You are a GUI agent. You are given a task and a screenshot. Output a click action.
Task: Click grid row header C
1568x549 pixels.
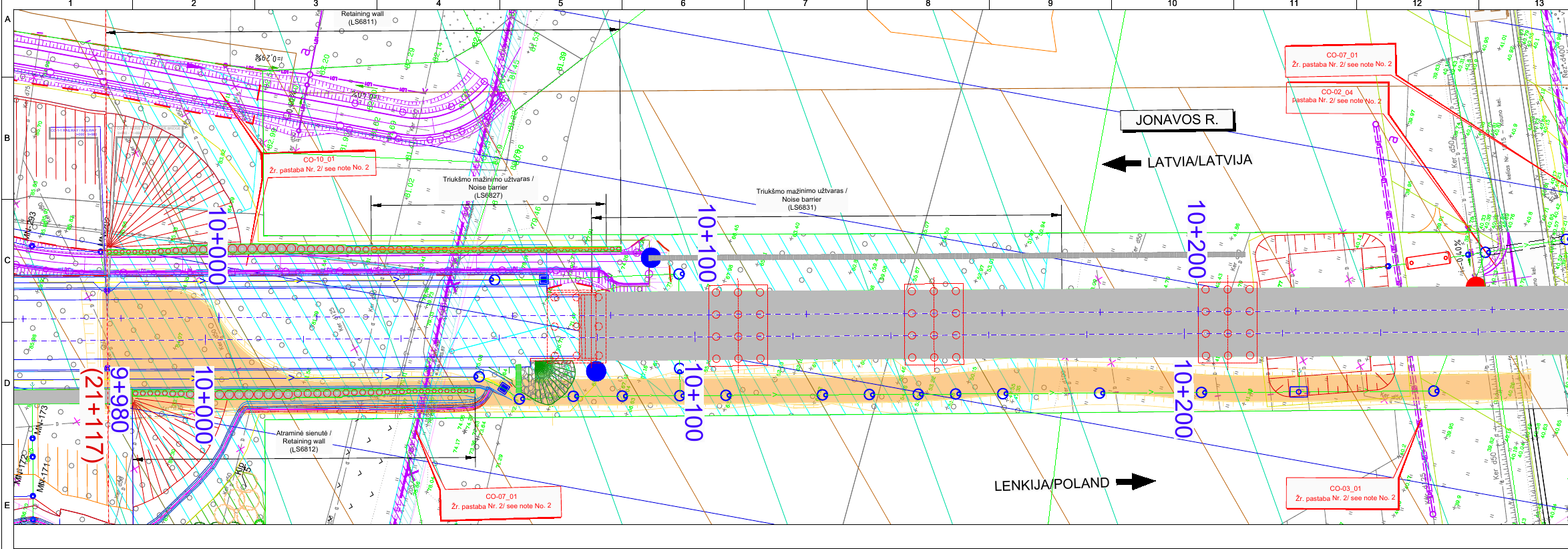coord(7,260)
